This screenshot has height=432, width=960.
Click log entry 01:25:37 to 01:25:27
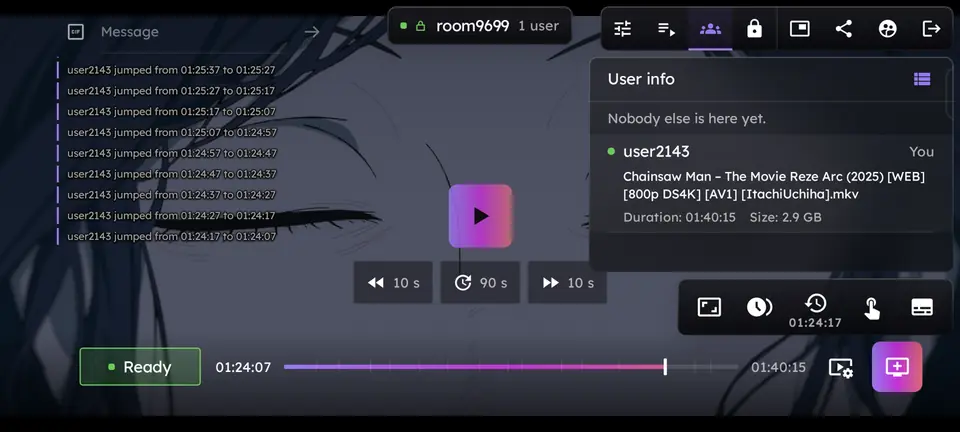[171, 70]
